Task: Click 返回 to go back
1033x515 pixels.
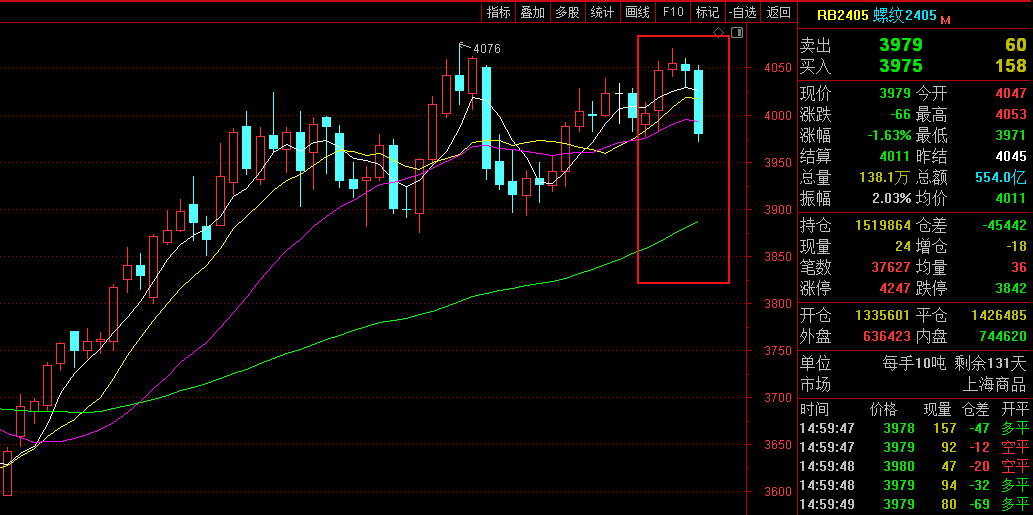Action: 778,12
